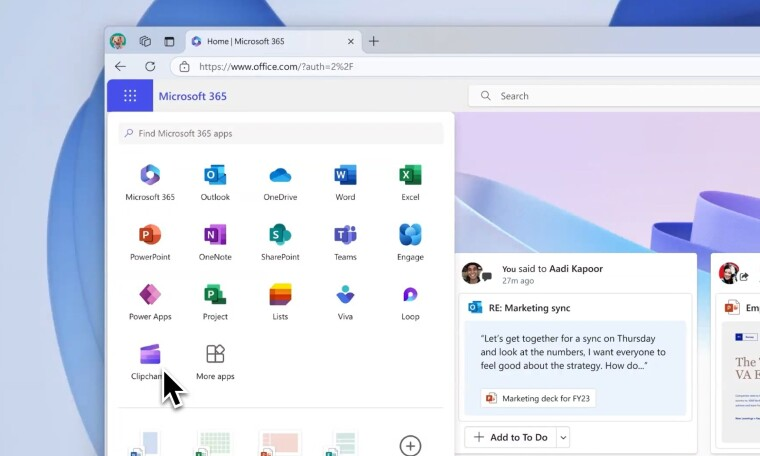Select the Home | Microsoft 365 tab
The height and width of the screenshot is (456, 760).
pyautogui.click(x=273, y=41)
